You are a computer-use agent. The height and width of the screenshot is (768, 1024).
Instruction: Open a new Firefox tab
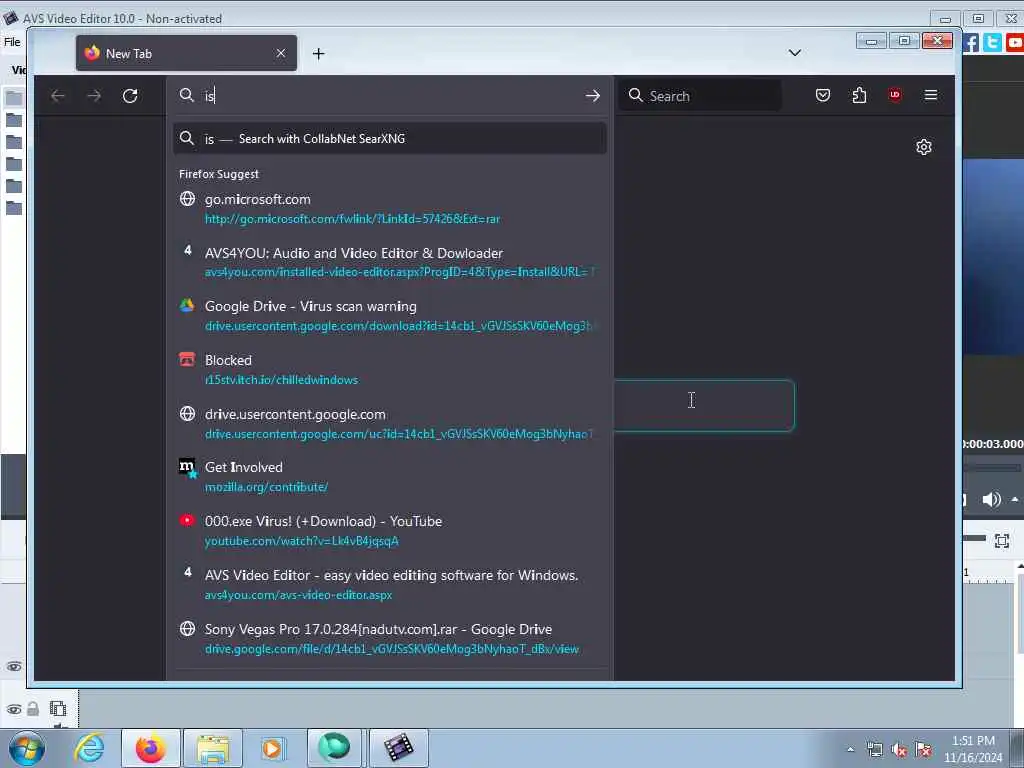[318, 54]
